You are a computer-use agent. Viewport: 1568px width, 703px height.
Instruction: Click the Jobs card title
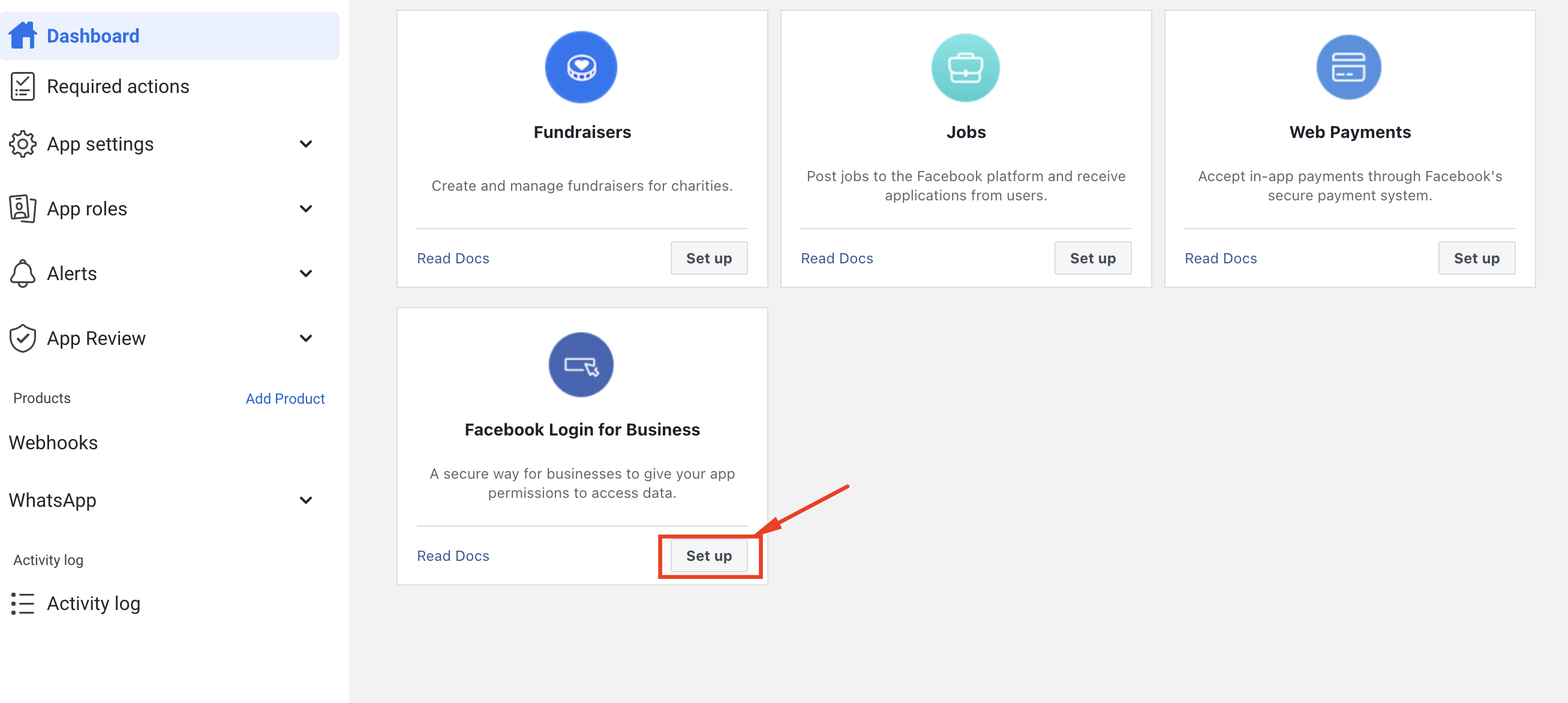click(966, 132)
